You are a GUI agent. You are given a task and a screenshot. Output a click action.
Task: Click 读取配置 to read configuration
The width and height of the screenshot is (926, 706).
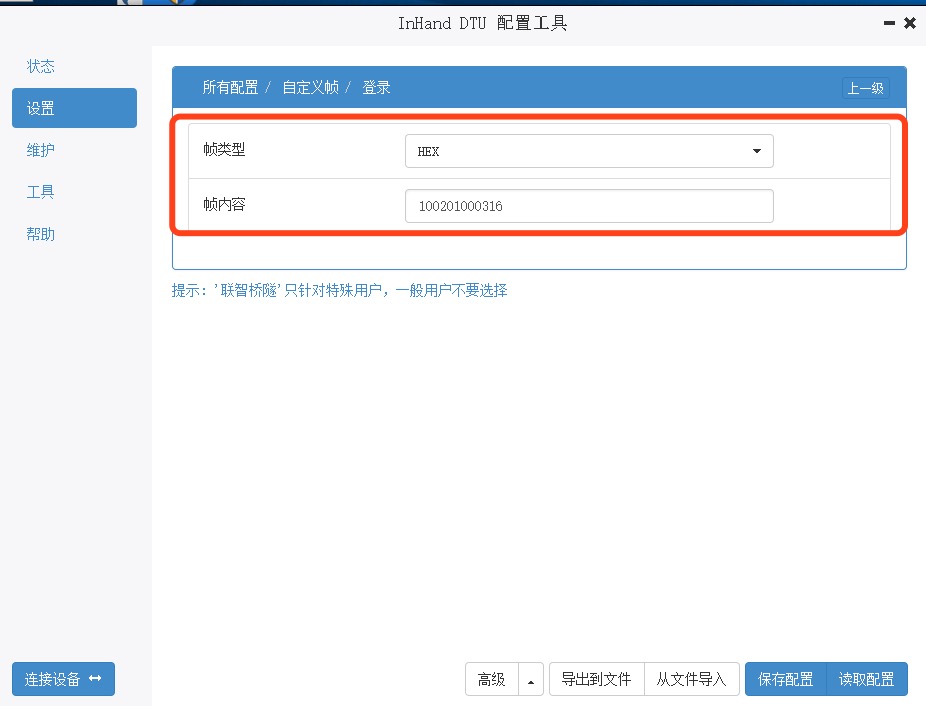point(867,679)
